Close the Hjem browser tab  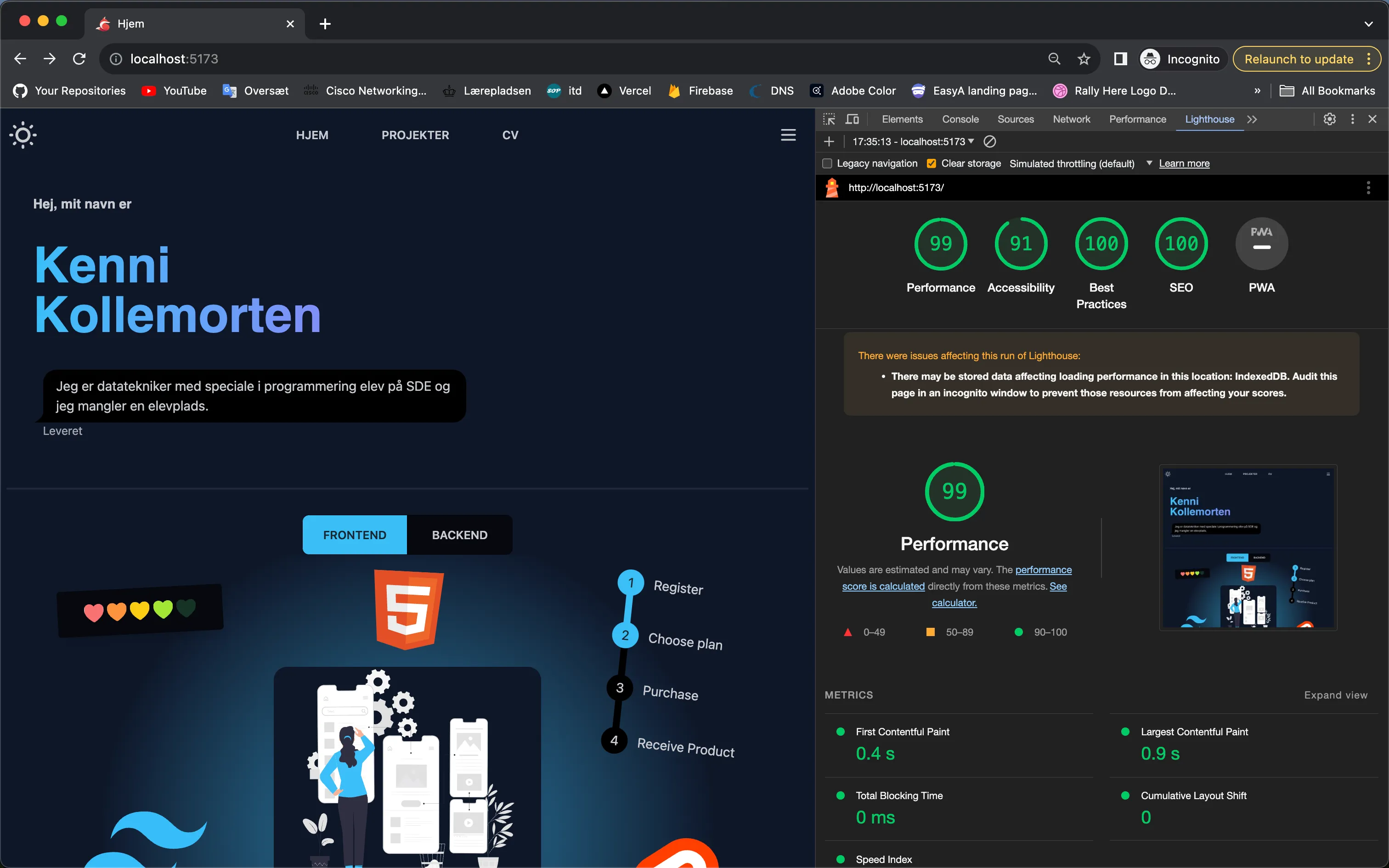pos(290,23)
